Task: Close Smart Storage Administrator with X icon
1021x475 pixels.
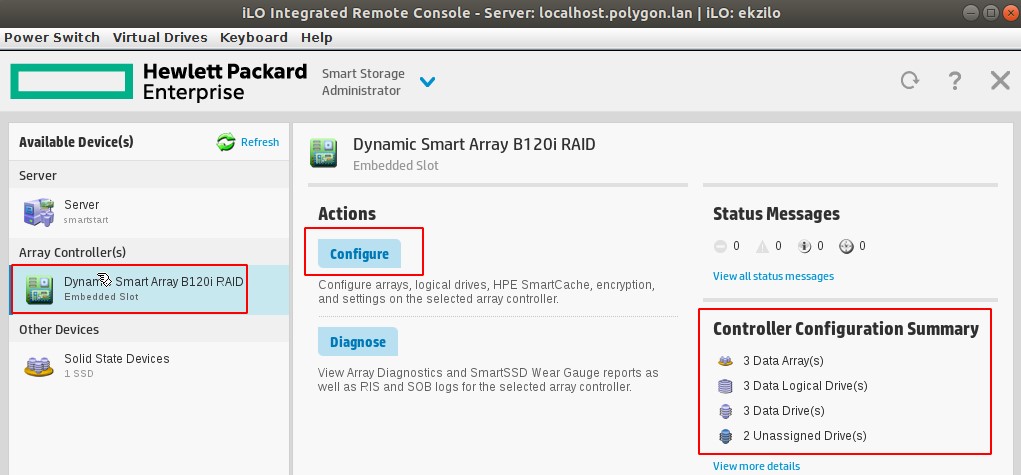Action: point(1000,81)
